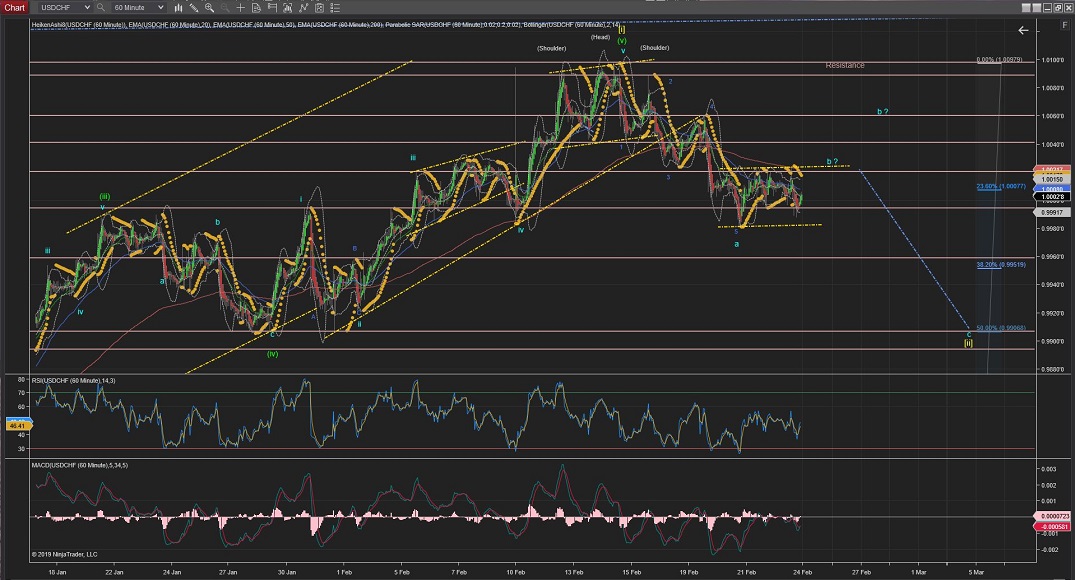Click the © 2019 NinjaTrader, LLC text
The height and width of the screenshot is (580, 1075).
pos(64,554)
